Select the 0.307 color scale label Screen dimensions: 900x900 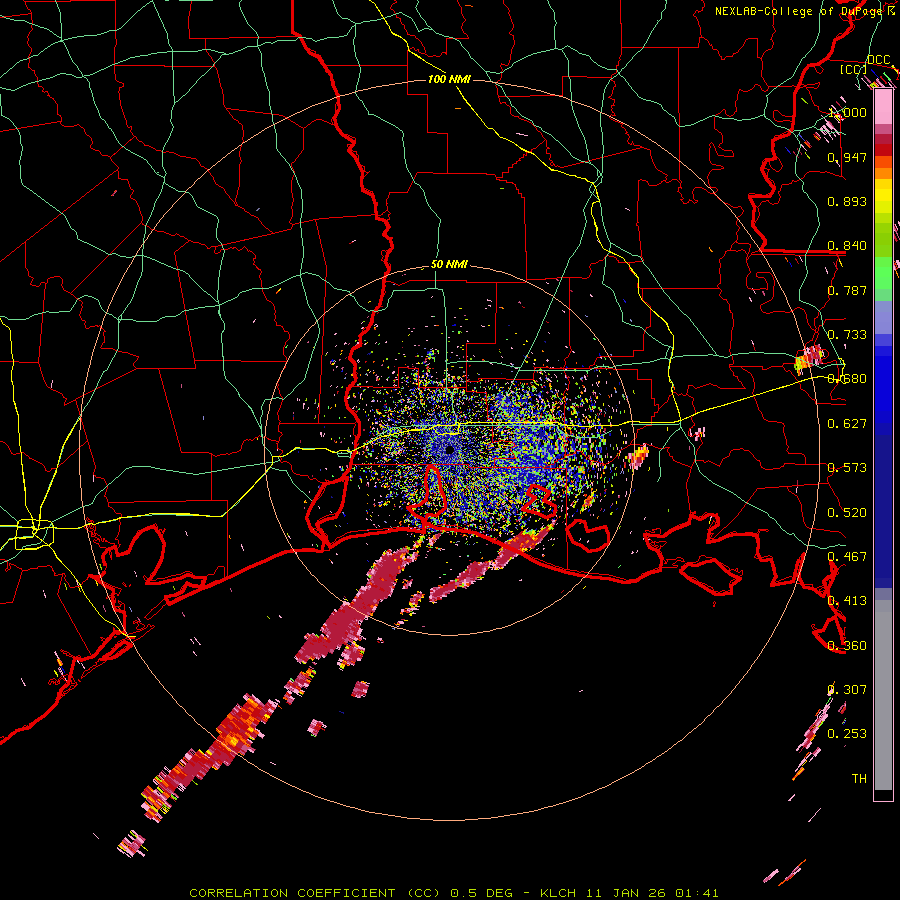(x=847, y=690)
